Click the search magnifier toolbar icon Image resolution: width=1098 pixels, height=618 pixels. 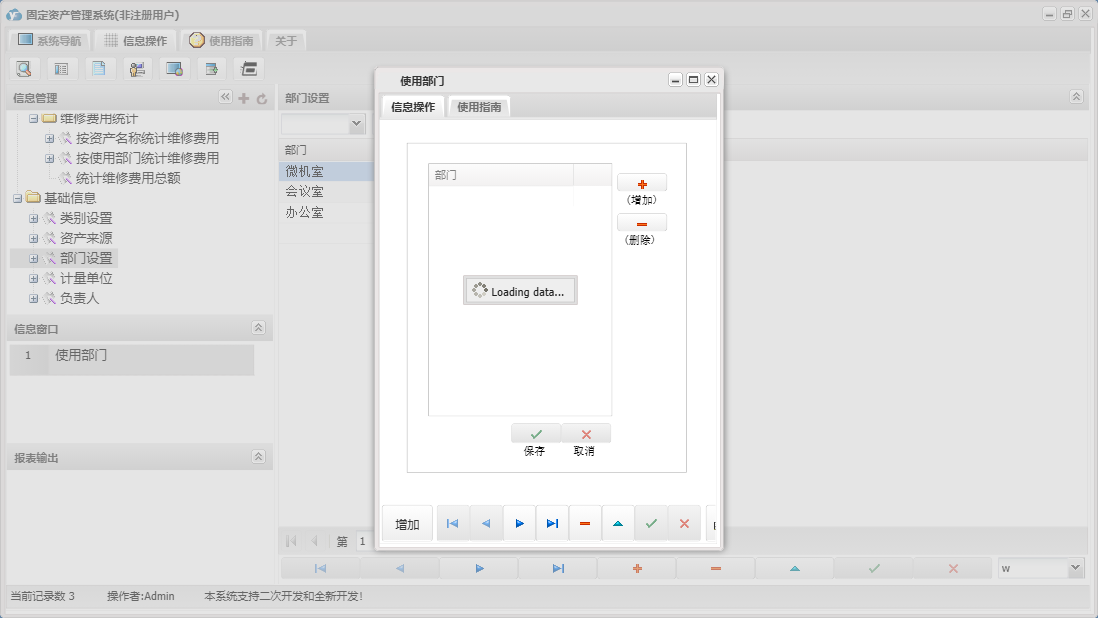(x=24, y=69)
